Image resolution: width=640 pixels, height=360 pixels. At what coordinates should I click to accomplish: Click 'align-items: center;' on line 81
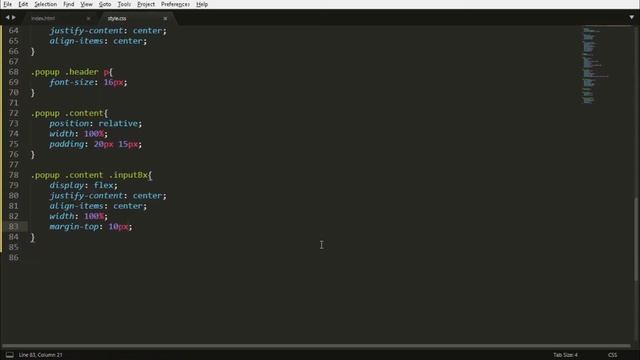(98, 206)
